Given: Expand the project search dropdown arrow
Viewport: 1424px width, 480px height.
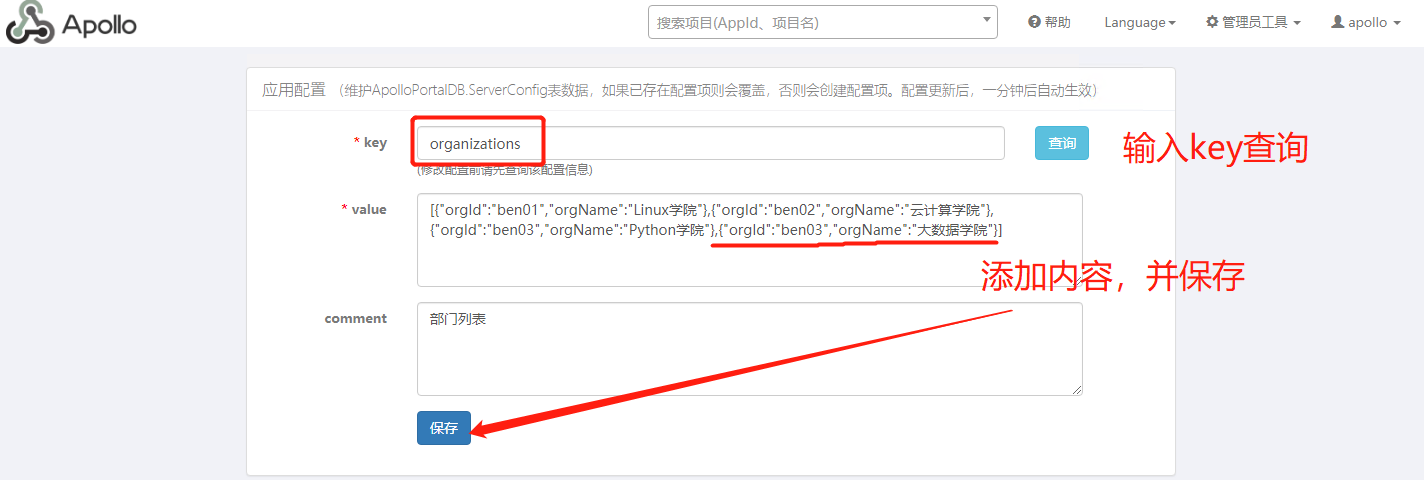Looking at the screenshot, I should click(x=986, y=19).
